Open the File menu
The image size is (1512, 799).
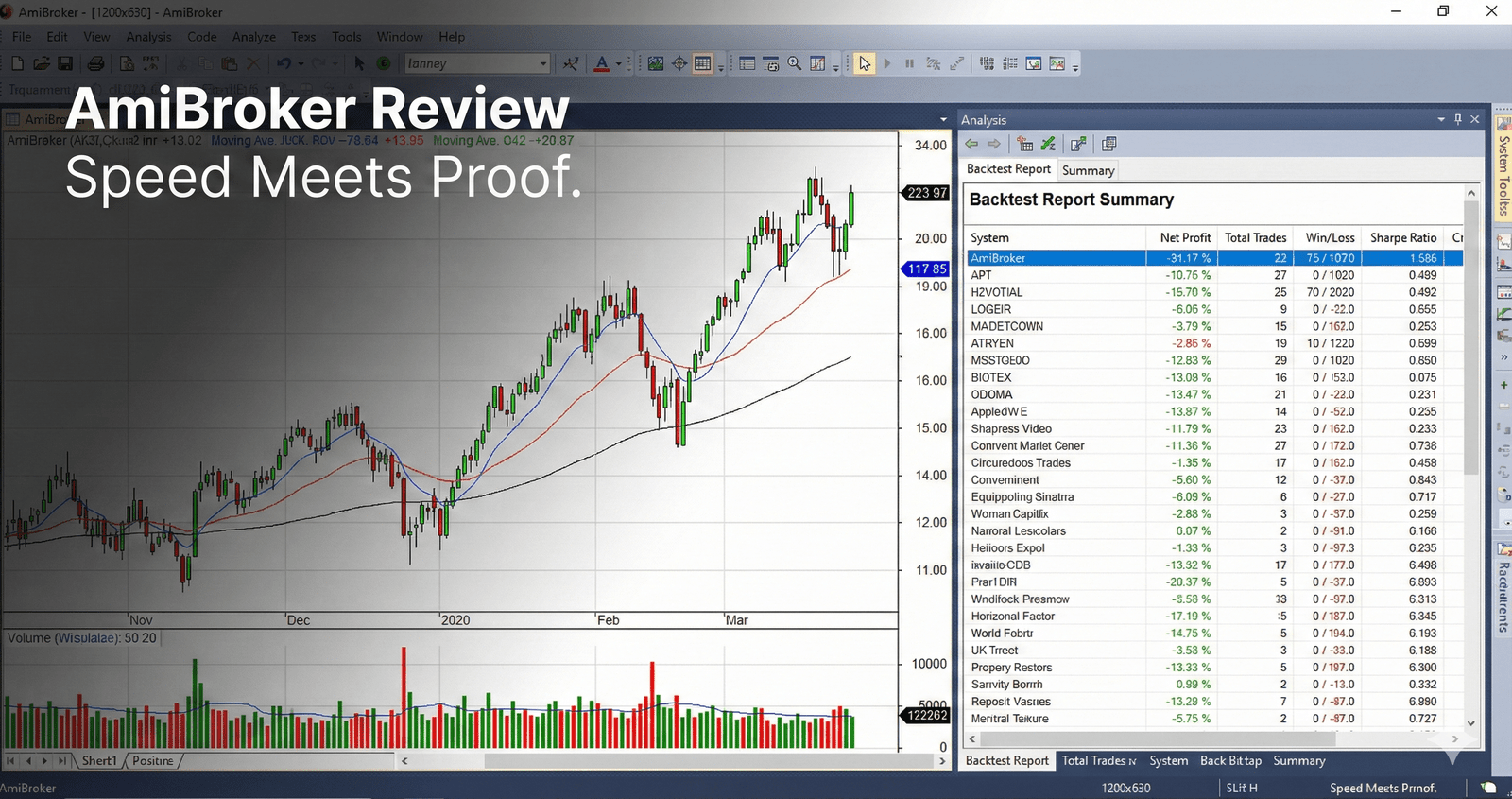(x=22, y=37)
